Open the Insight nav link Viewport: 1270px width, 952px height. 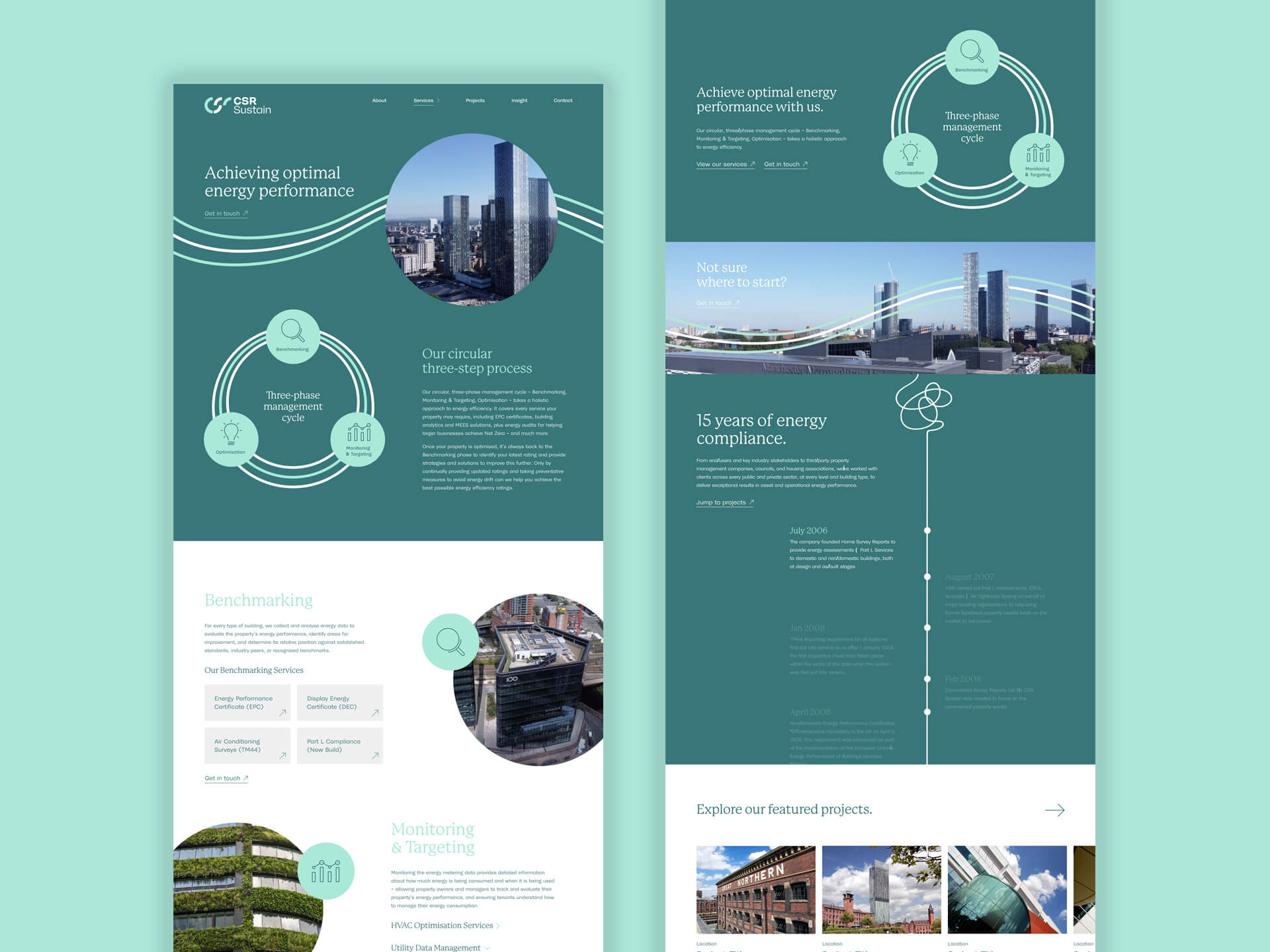pyautogui.click(x=519, y=100)
